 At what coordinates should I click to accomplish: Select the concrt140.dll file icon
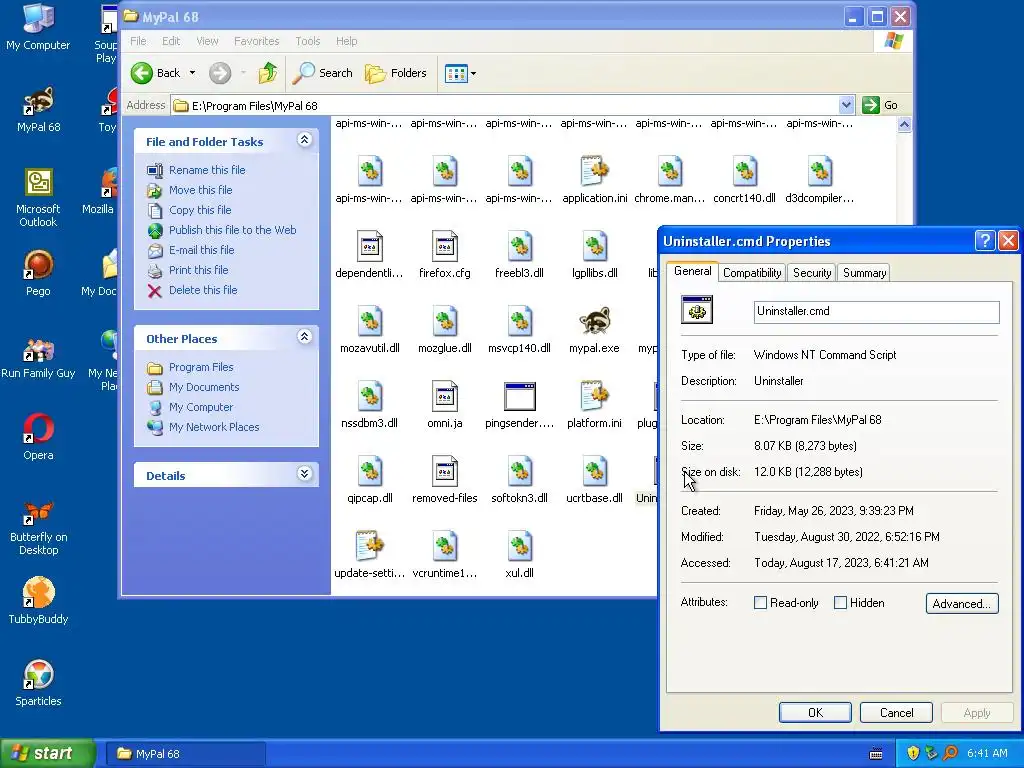tap(744, 171)
